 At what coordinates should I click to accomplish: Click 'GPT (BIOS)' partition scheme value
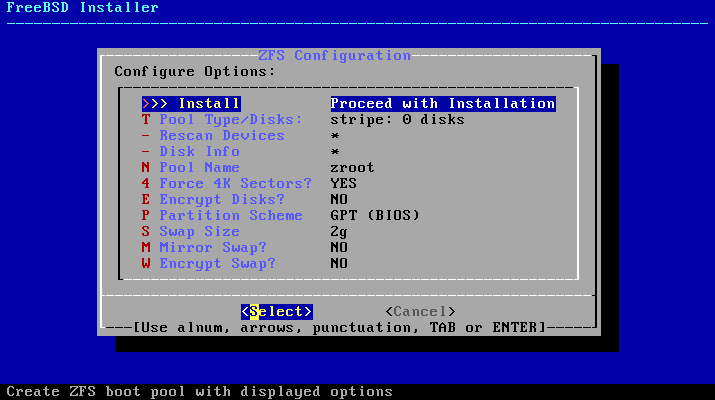(x=375, y=215)
